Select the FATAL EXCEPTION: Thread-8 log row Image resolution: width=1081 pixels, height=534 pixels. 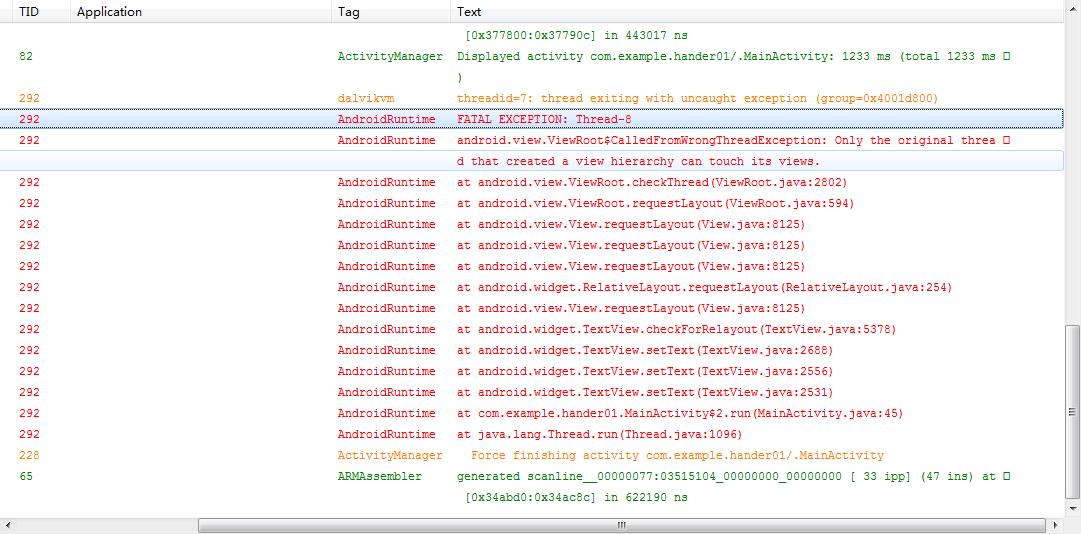pos(544,119)
